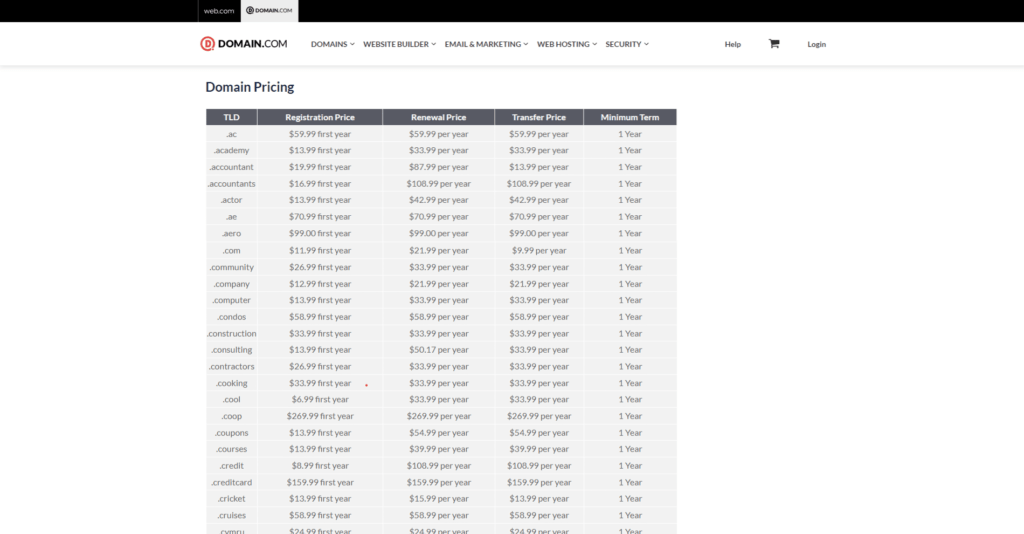
Task: Select the .cricket TLD cell
Action: coord(232,499)
